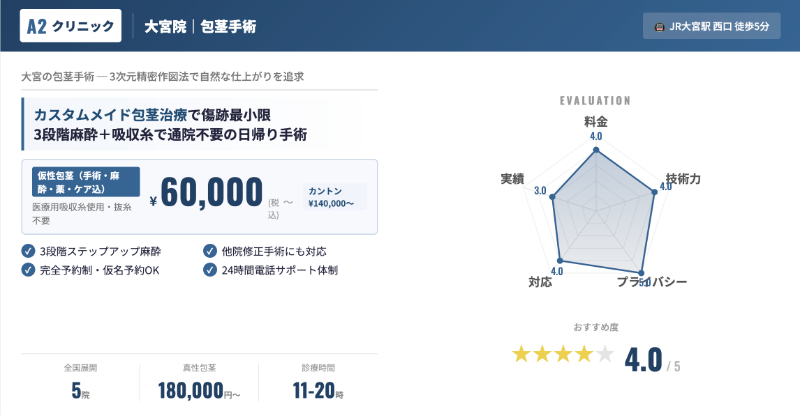This screenshot has height=418, width=800.
Task: Click the 診療時間 11-20時 stat
Action: [x=320, y=383]
